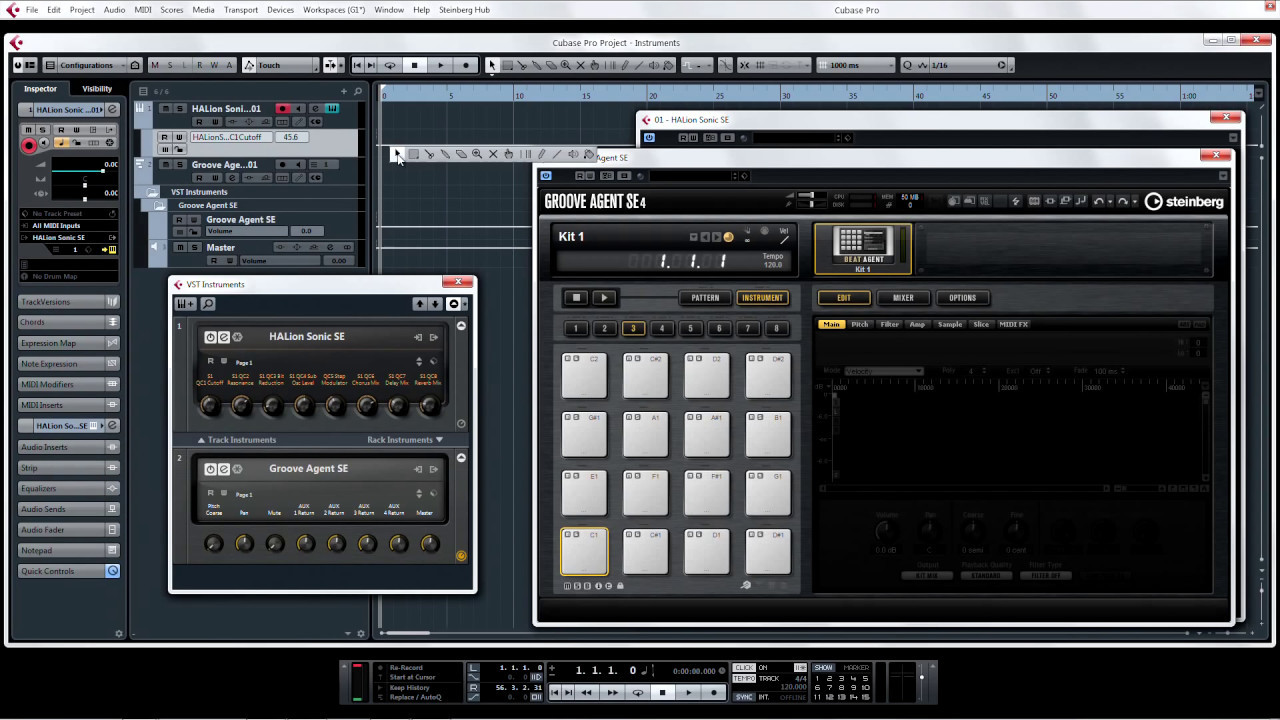Open the OPTIONS page in Groove Agent

tap(962, 297)
